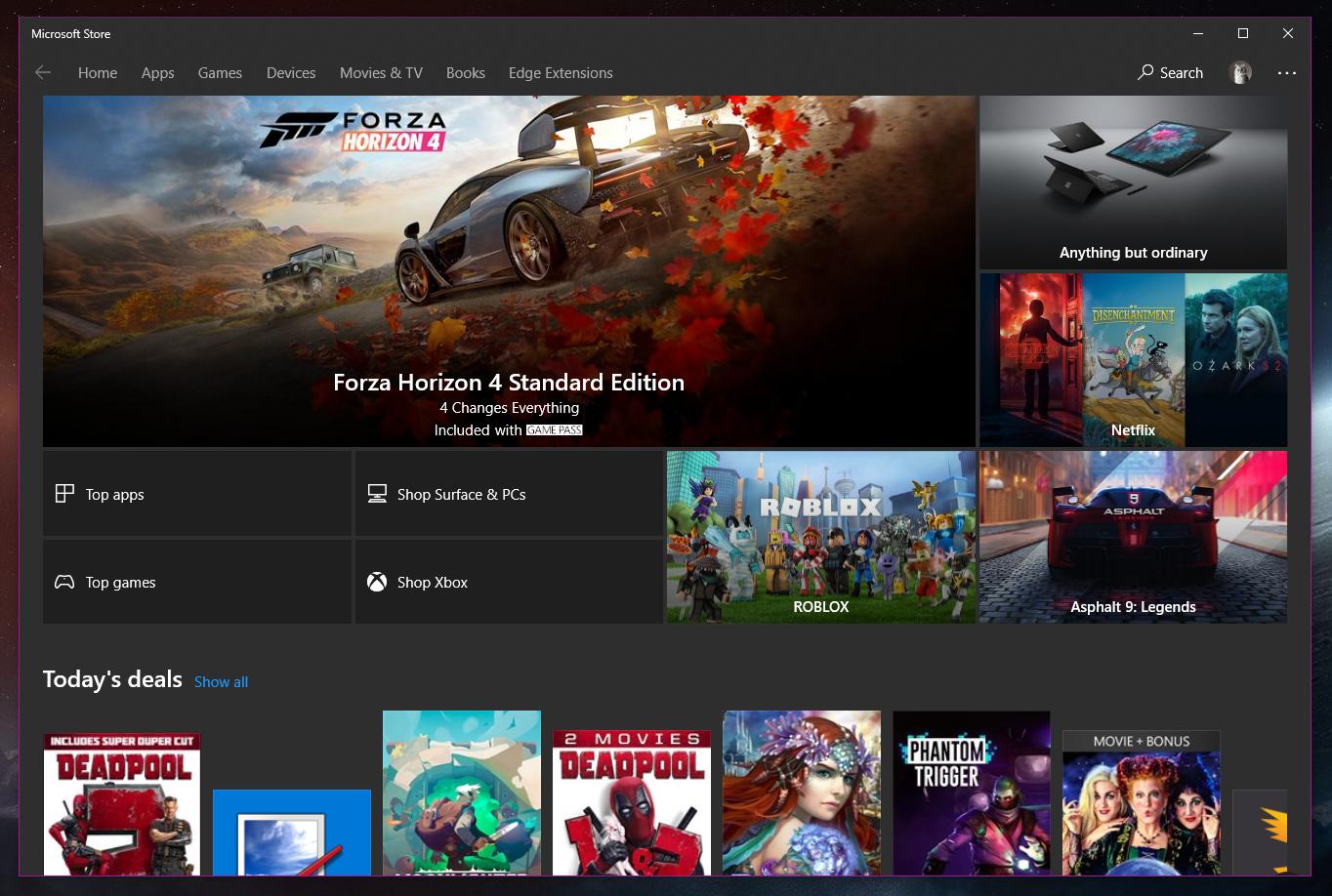The width and height of the screenshot is (1332, 896).
Task: Open the ROBLOX tile
Action: [x=820, y=537]
